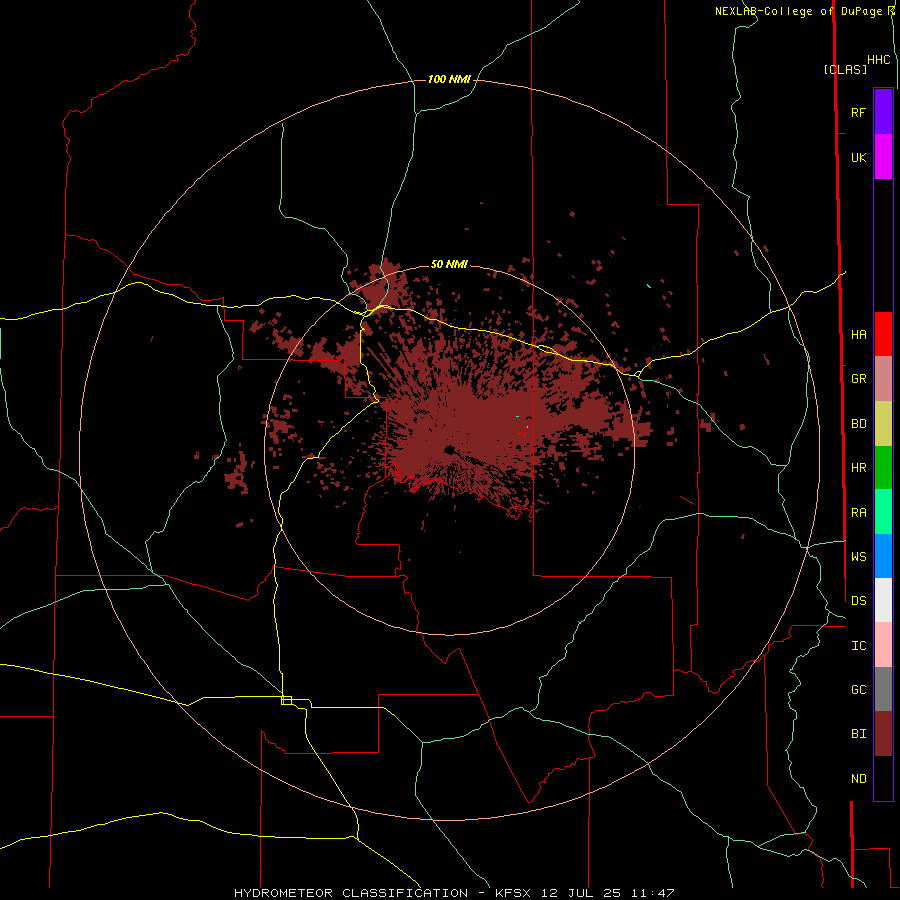
Task: Select the GR pink legend swatch
Action: (x=883, y=379)
